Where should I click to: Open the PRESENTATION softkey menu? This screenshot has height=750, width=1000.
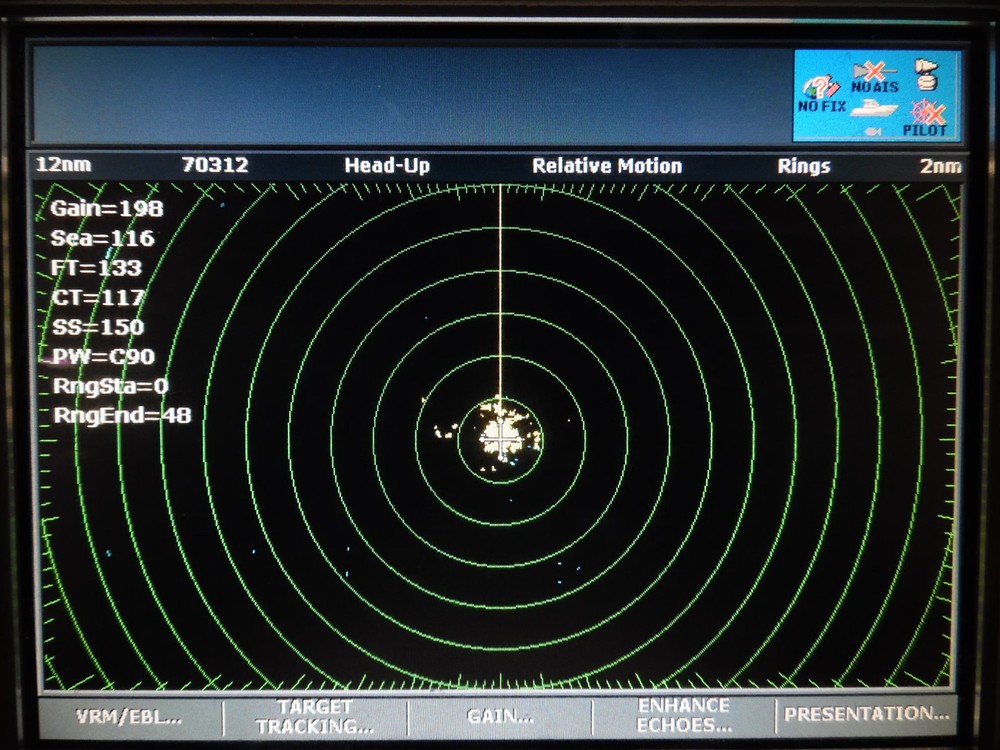(867, 714)
